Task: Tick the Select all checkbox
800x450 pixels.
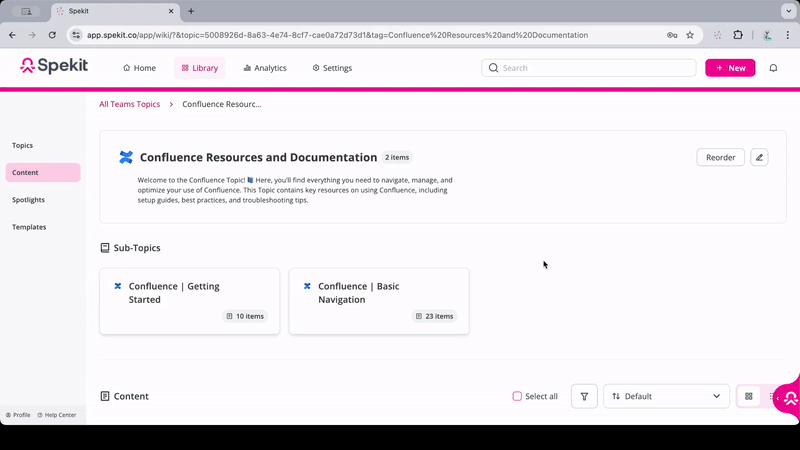Action: click(517, 396)
